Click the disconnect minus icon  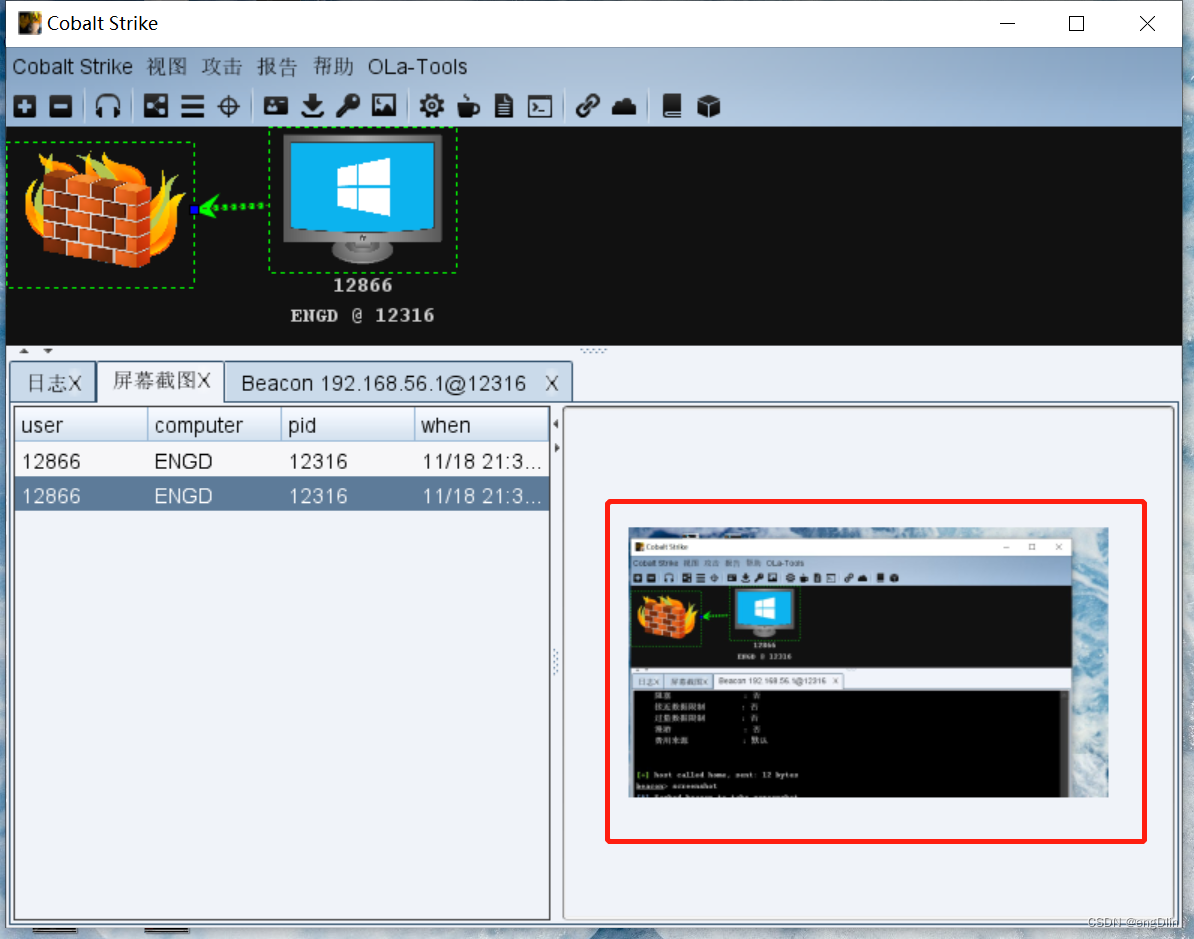(61, 107)
